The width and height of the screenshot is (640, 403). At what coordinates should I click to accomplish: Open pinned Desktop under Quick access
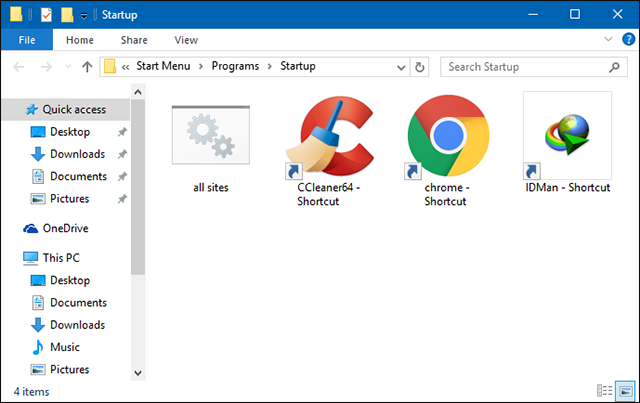[70, 132]
